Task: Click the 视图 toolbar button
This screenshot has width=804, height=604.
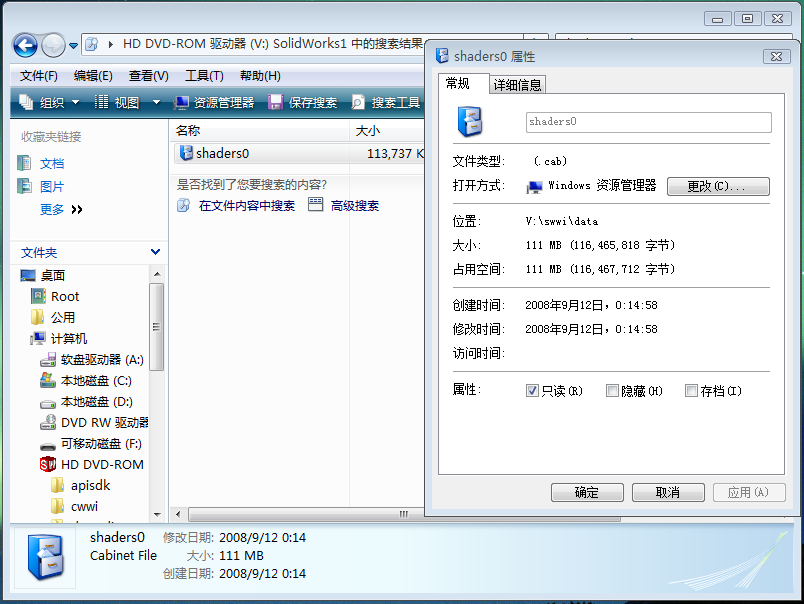Action: [x=117, y=103]
